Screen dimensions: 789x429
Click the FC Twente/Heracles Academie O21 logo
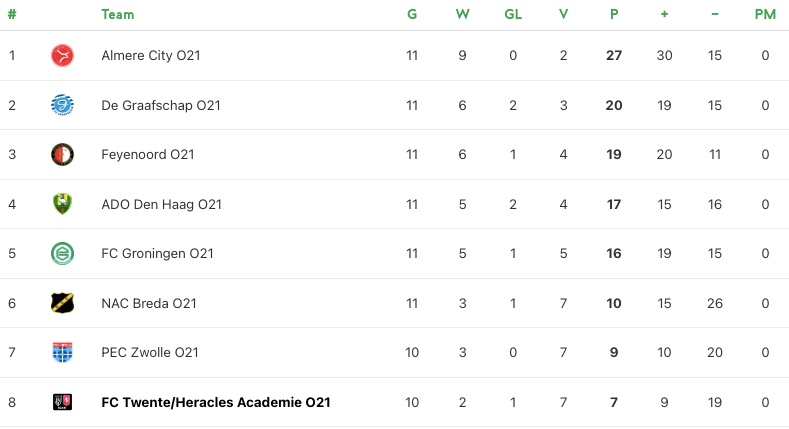tap(62, 402)
